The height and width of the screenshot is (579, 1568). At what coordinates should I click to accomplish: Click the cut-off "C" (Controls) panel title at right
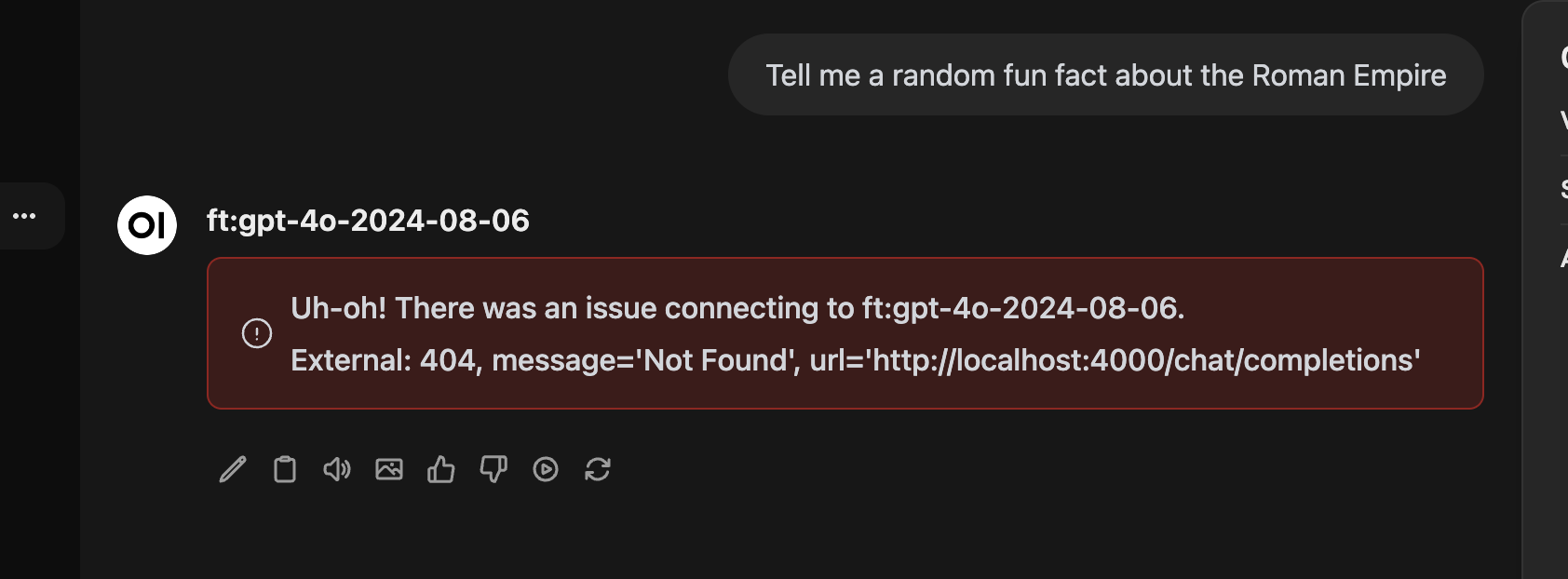tap(1563, 58)
